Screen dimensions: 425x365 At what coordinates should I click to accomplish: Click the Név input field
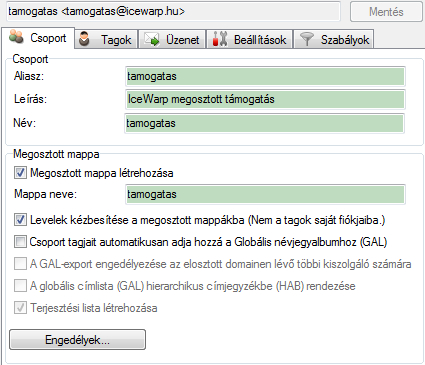point(265,123)
